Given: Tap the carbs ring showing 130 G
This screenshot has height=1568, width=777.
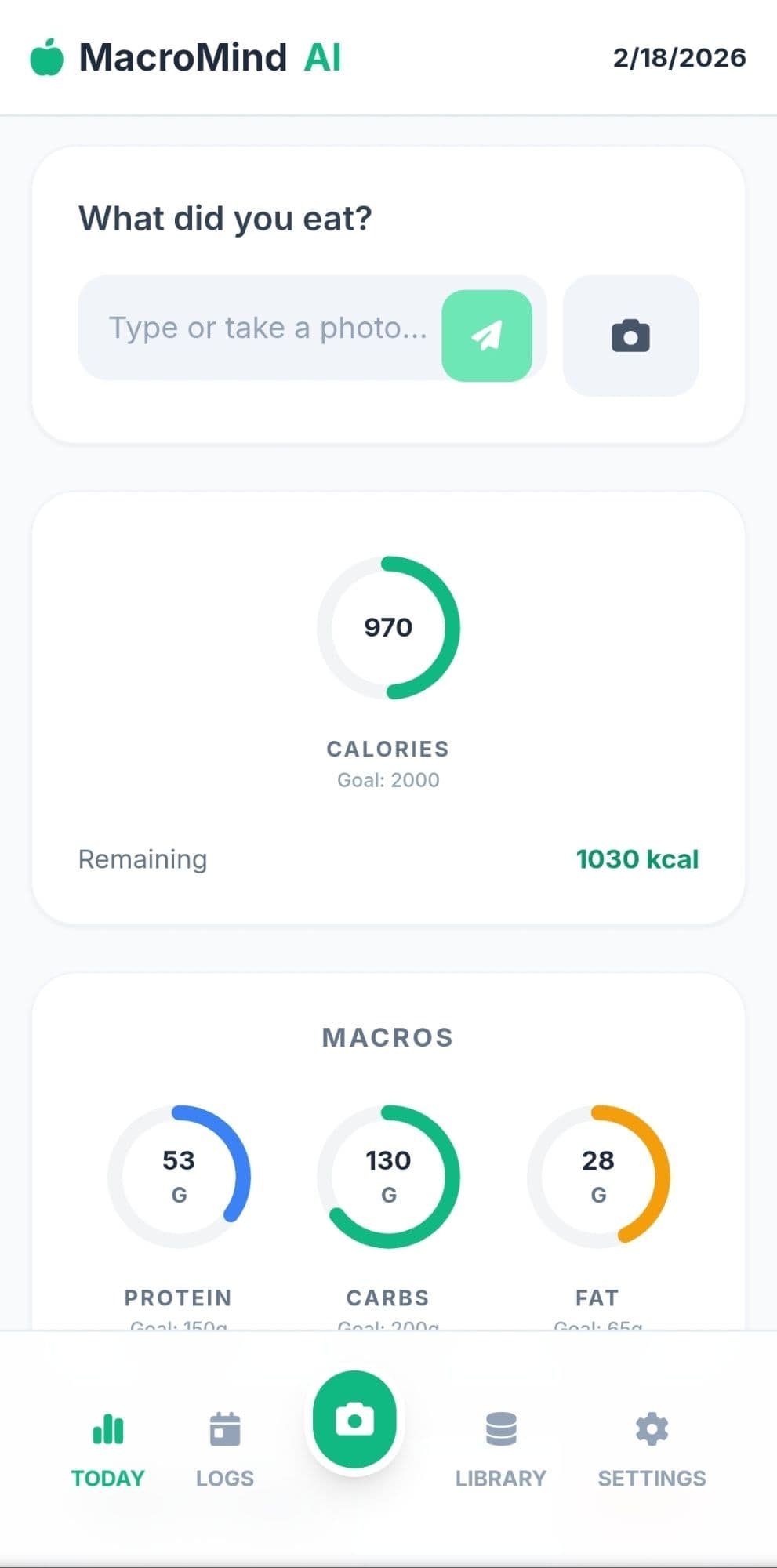Looking at the screenshot, I should 388,1176.
